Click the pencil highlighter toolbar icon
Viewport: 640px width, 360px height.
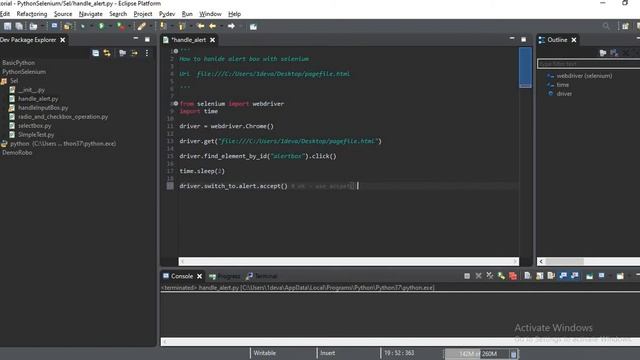pos(141,26)
